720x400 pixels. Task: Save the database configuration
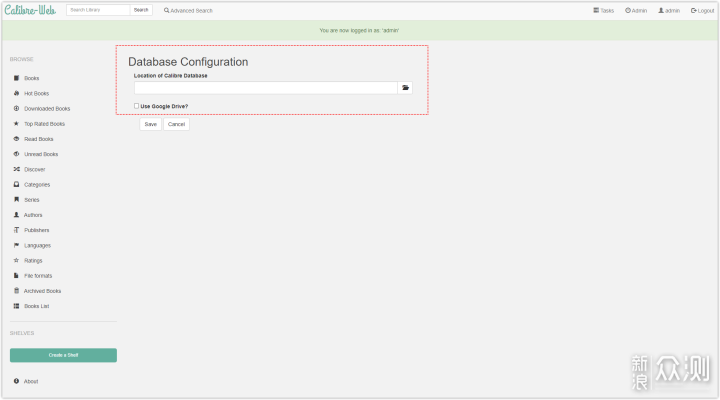pos(150,125)
